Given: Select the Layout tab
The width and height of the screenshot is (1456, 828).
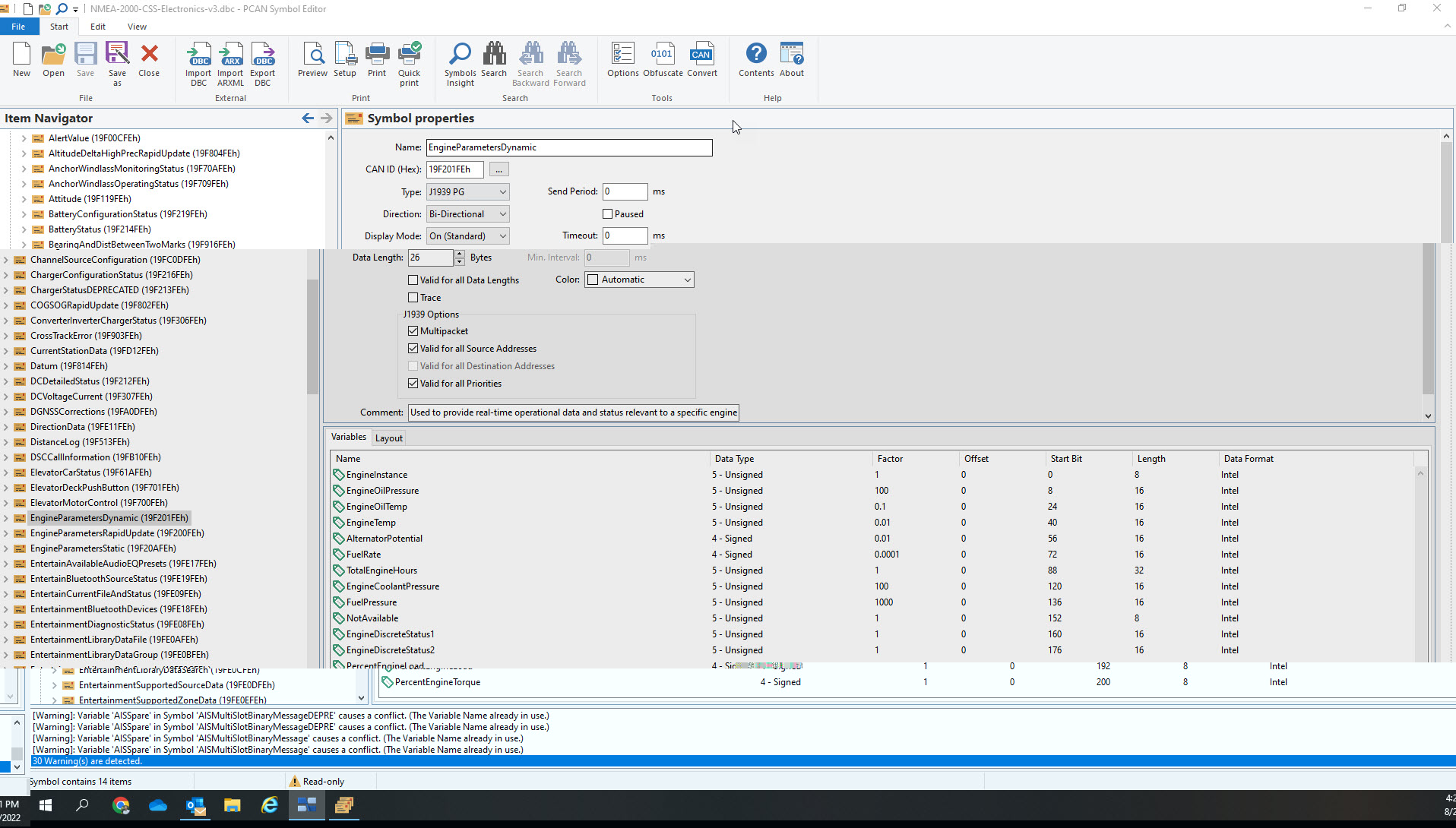Looking at the screenshot, I should tap(389, 438).
